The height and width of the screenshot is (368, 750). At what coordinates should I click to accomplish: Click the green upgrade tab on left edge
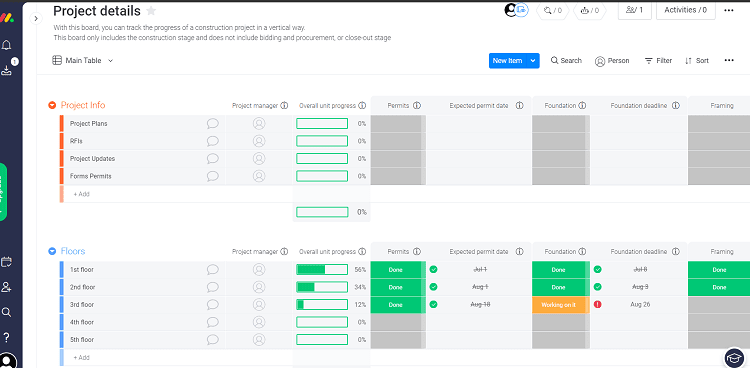3,192
